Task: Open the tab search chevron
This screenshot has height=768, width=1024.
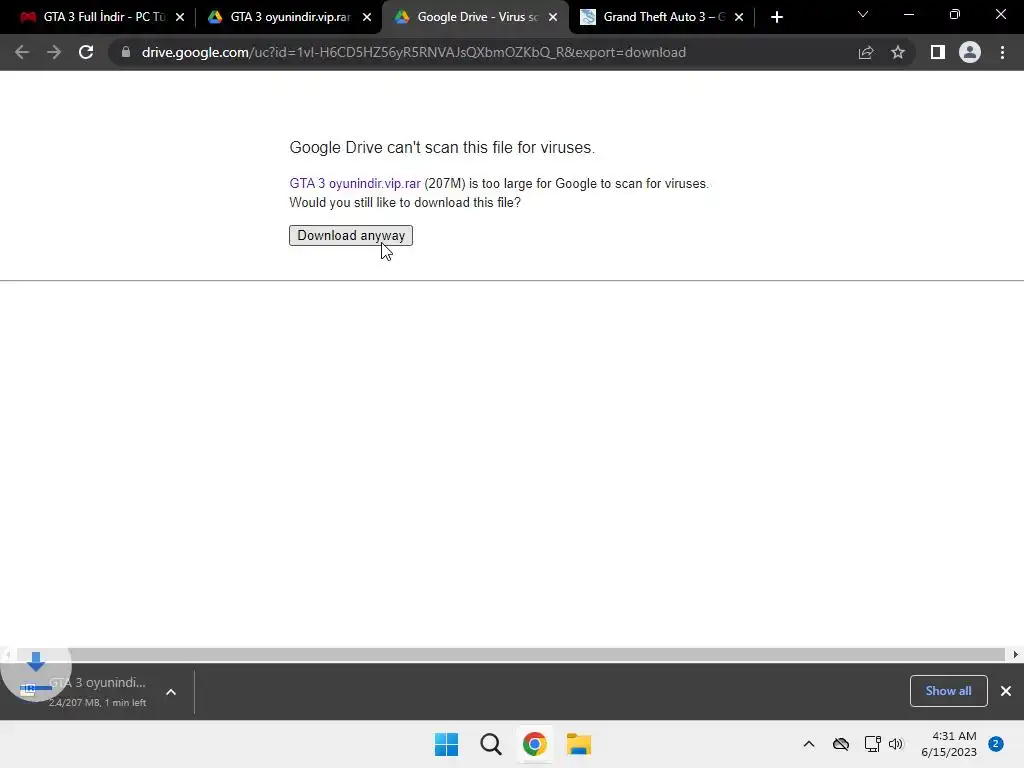Action: pyautogui.click(x=863, y=14)
